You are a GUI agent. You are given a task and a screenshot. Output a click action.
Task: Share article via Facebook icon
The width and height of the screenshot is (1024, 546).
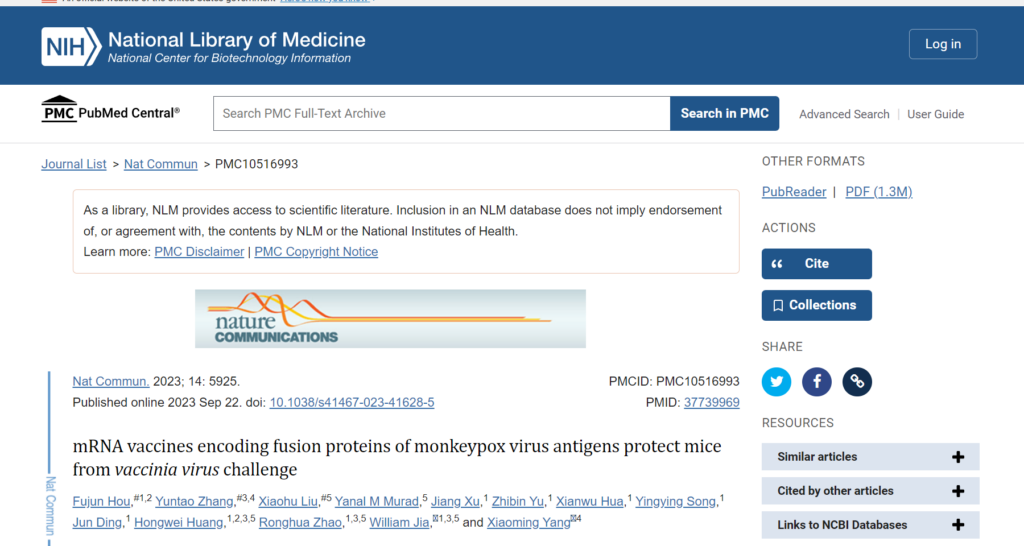816,381
